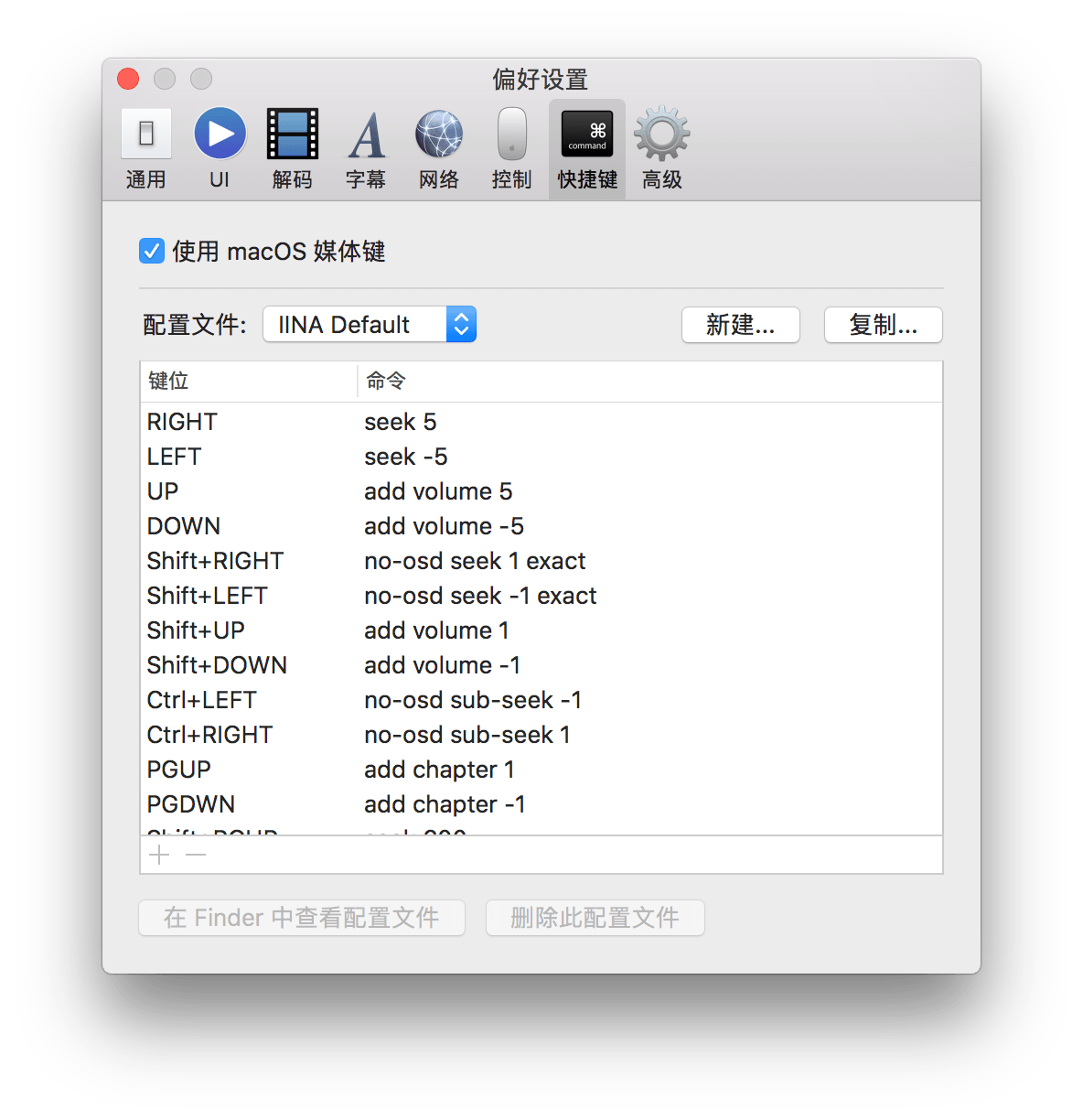The width and height of the screenshot is (1083, 1120).
Task: Click the 'add chapter 1' command cell
Action: (439, 770)
